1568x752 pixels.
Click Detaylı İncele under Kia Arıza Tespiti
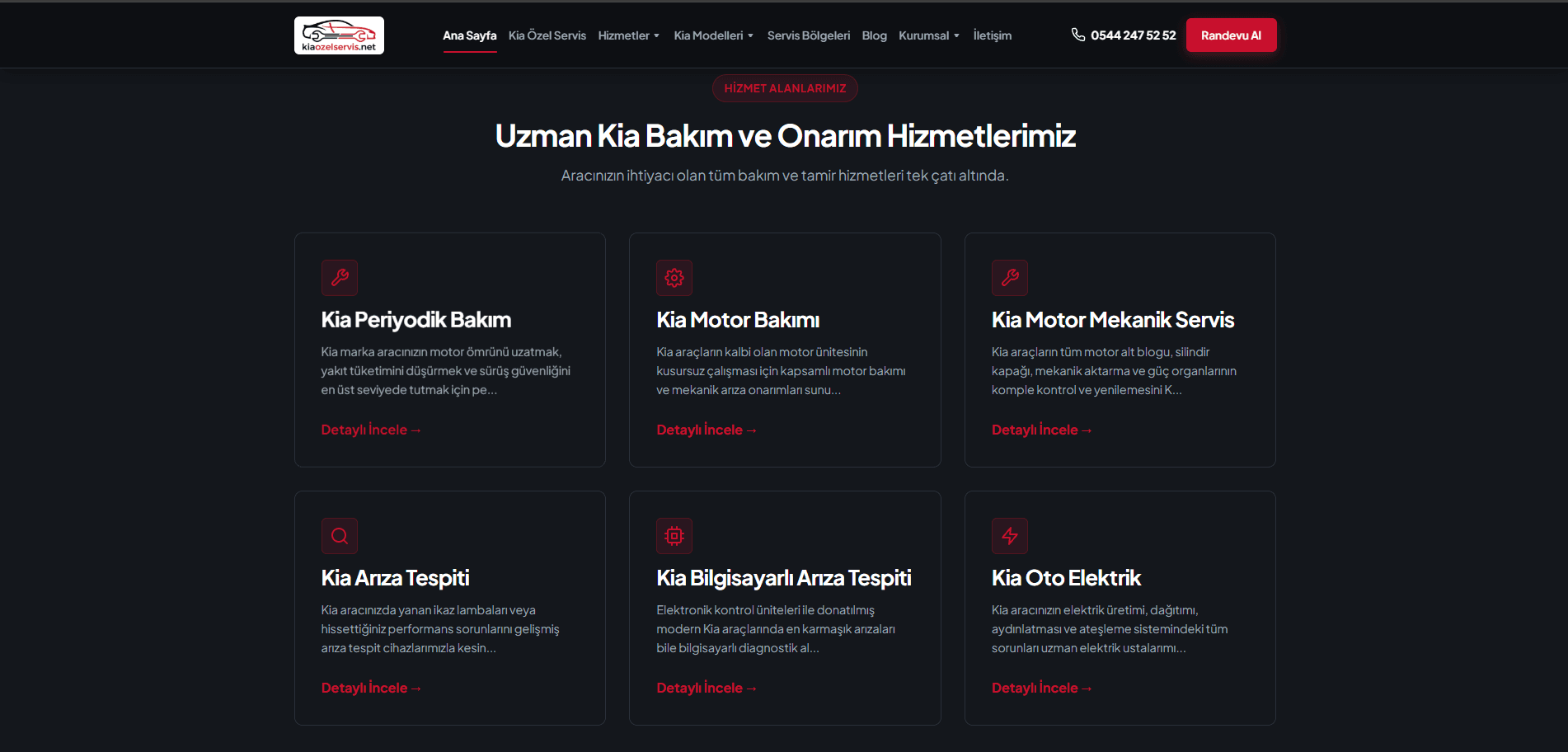[371, 688]
